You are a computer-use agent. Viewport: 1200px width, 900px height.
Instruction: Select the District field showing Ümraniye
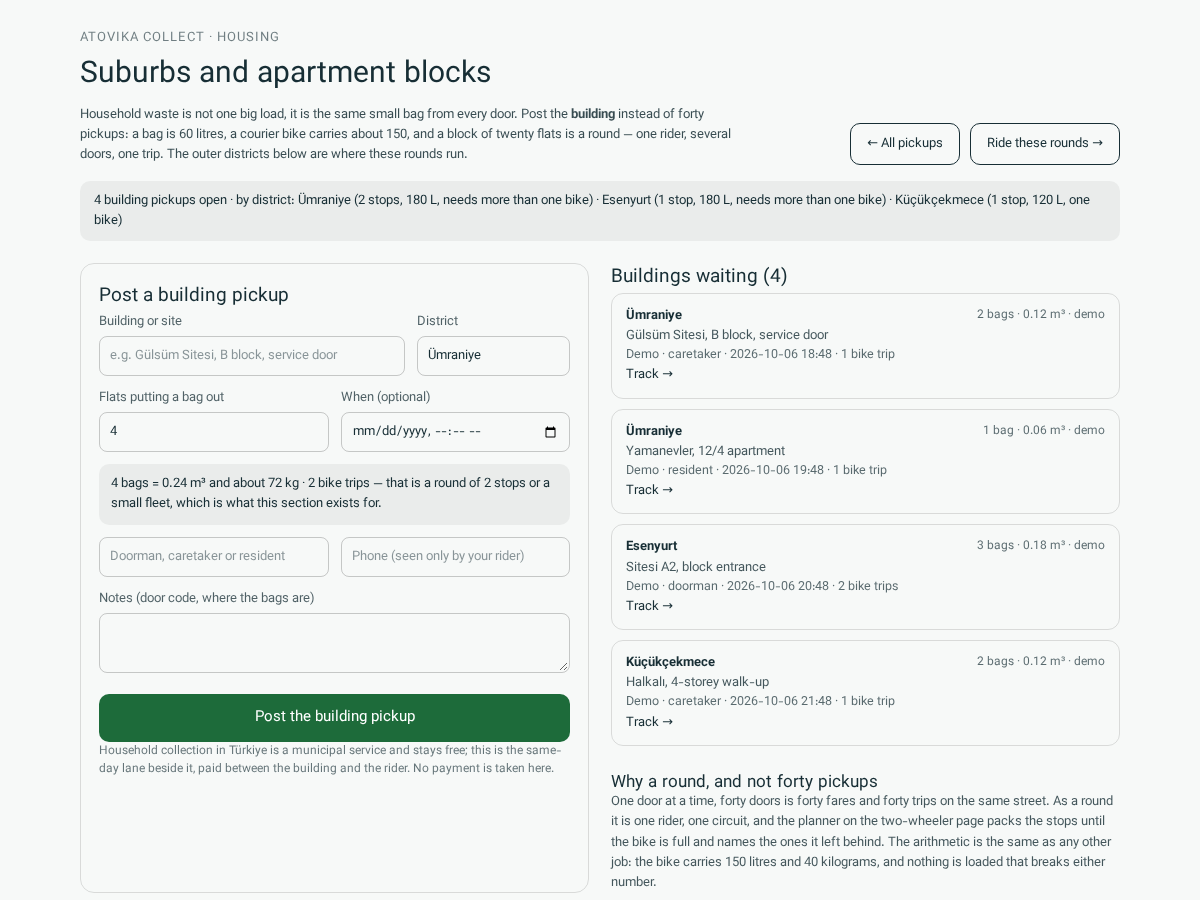pyautogui.click(x=493, y=356)
